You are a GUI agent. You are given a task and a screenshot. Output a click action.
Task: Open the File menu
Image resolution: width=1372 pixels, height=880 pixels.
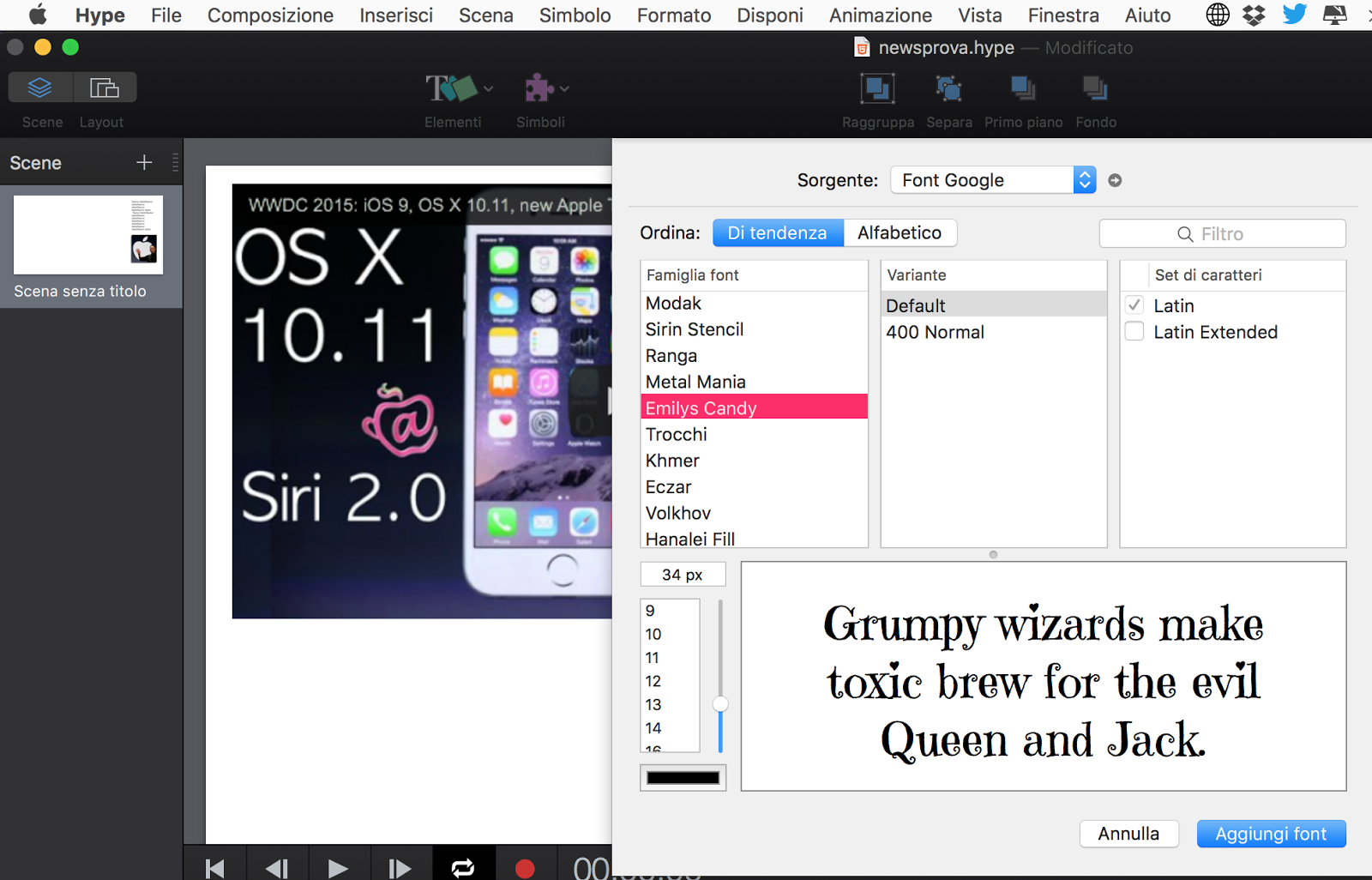[166, 15]
